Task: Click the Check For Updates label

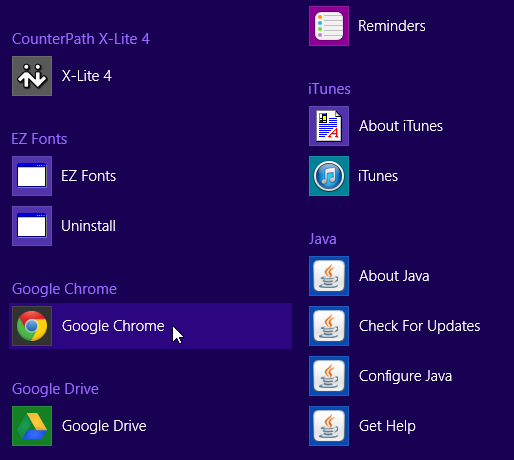Action: pos(419,326)
